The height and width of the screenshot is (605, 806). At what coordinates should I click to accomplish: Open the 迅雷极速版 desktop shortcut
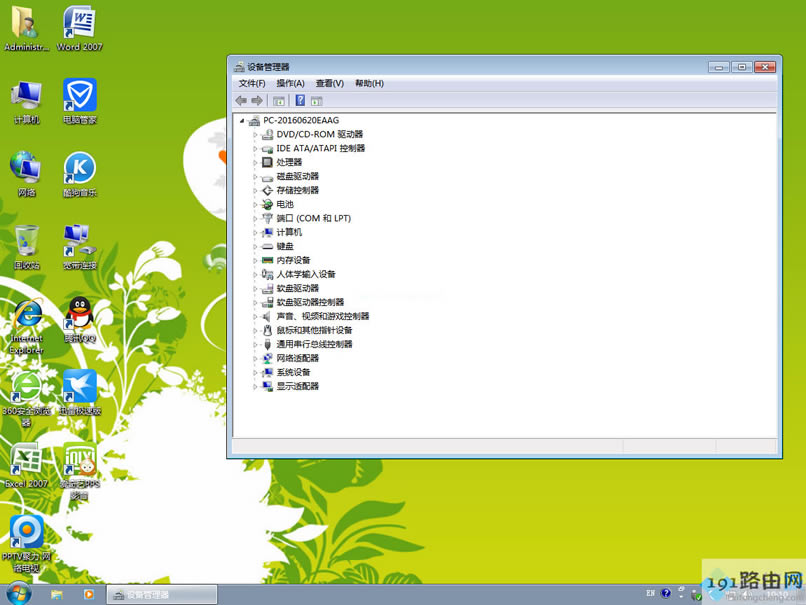tap(80, 392)
